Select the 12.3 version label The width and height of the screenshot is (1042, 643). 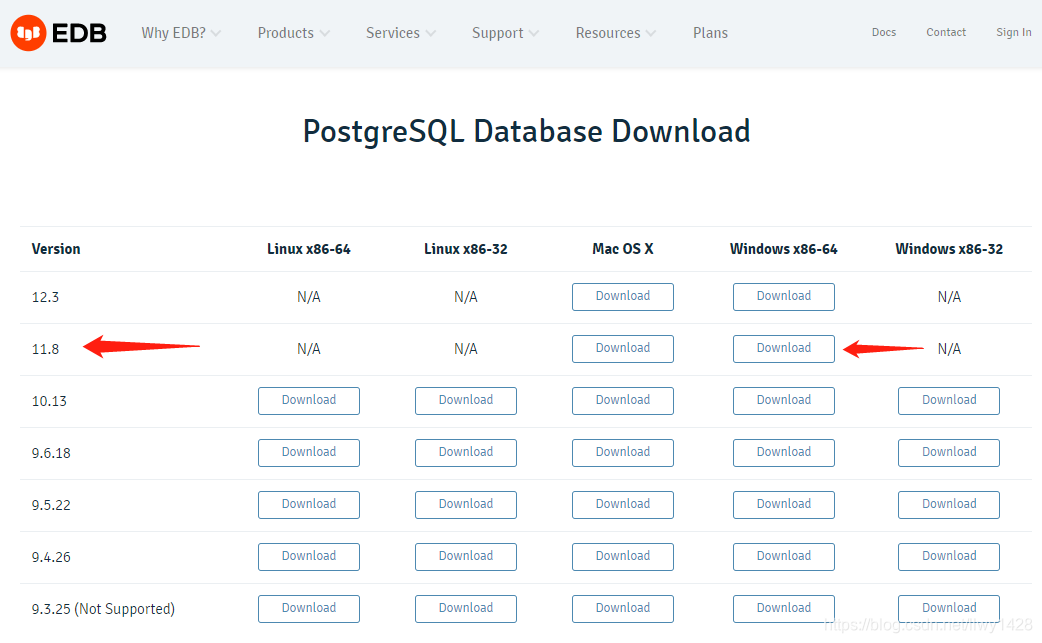[x=45, y=297]
